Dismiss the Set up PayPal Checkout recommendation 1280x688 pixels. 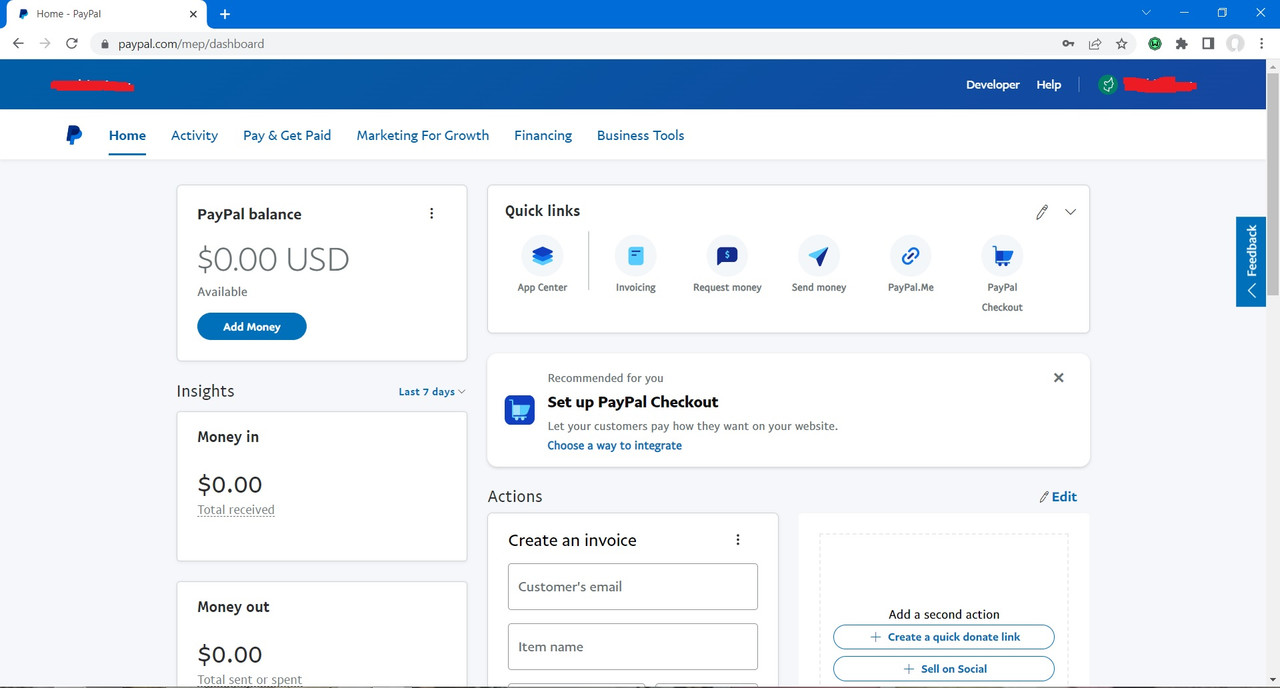click(x=1059, y=378)
